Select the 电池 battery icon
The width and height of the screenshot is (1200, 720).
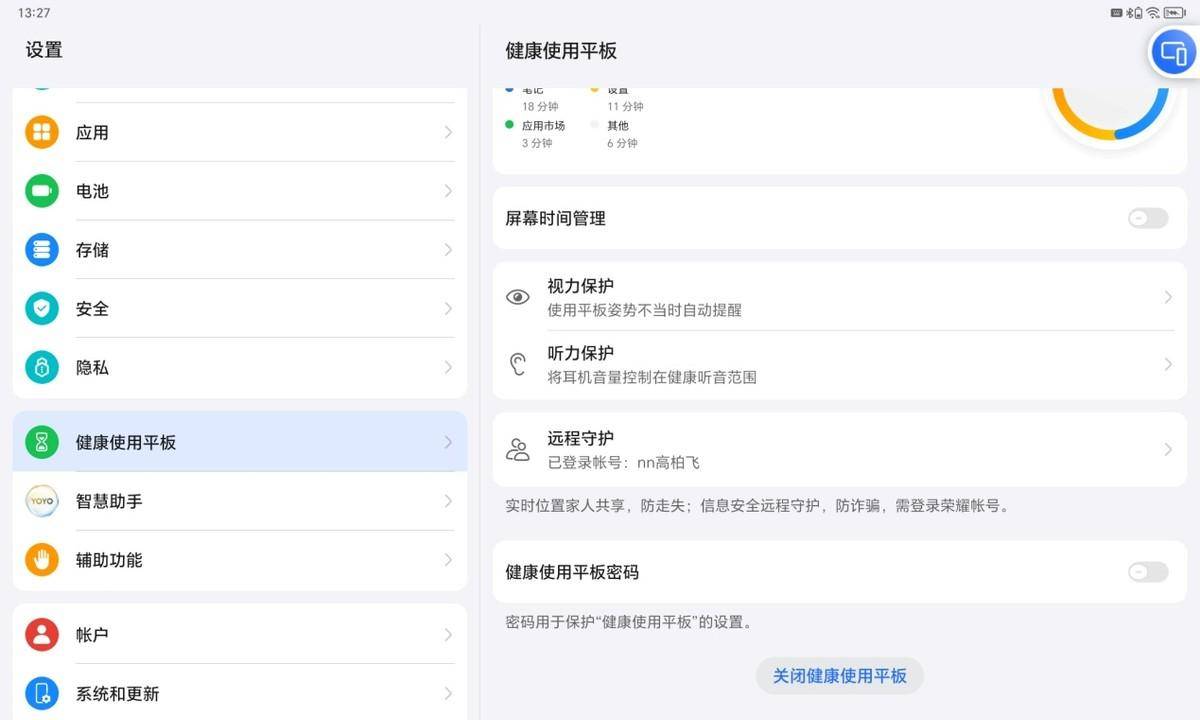tap(41, 190)
